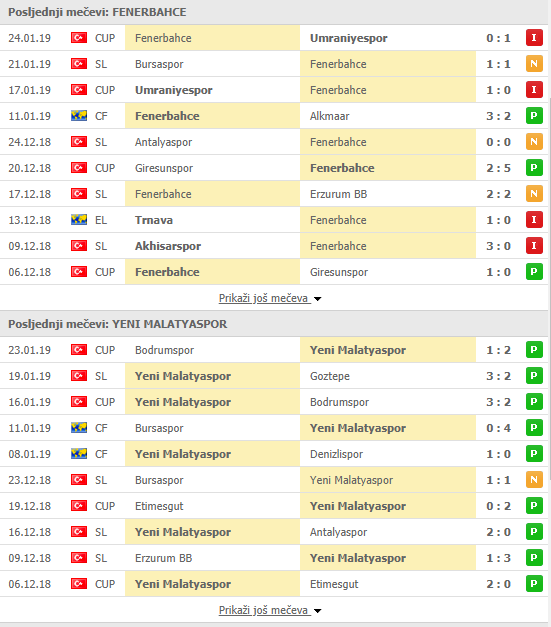
Task: Click the orange draw icon for Bursaspor–Fenerbahce 21.01.19
Action: coord(534,64)
